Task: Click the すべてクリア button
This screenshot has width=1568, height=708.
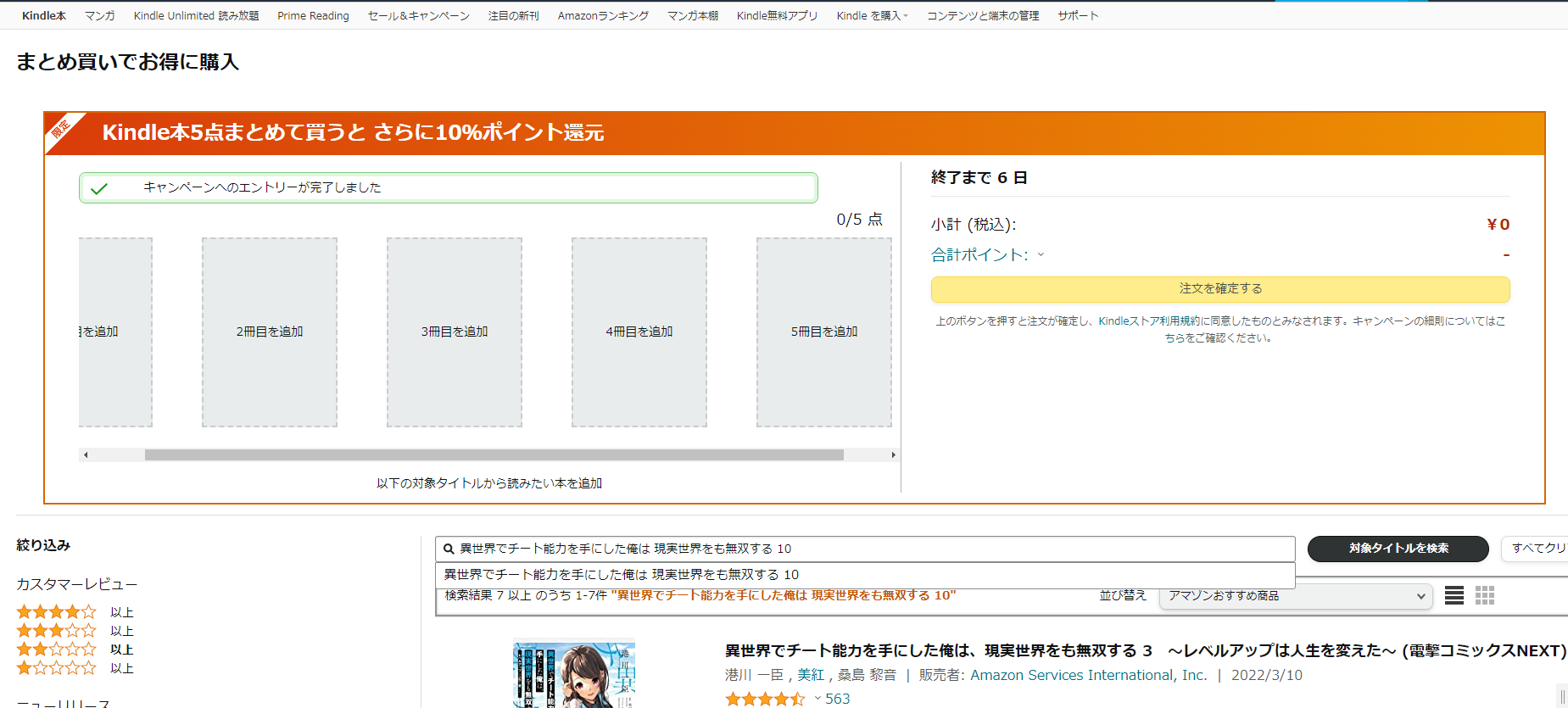Action: click(1535, 549)
